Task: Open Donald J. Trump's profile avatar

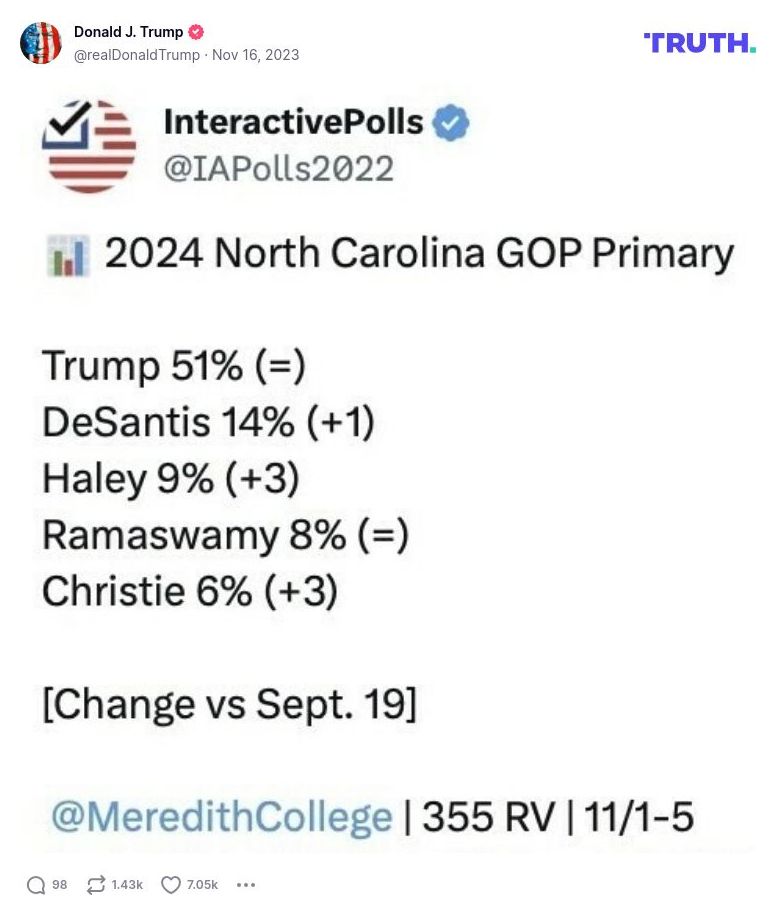Action: [42, 43]
